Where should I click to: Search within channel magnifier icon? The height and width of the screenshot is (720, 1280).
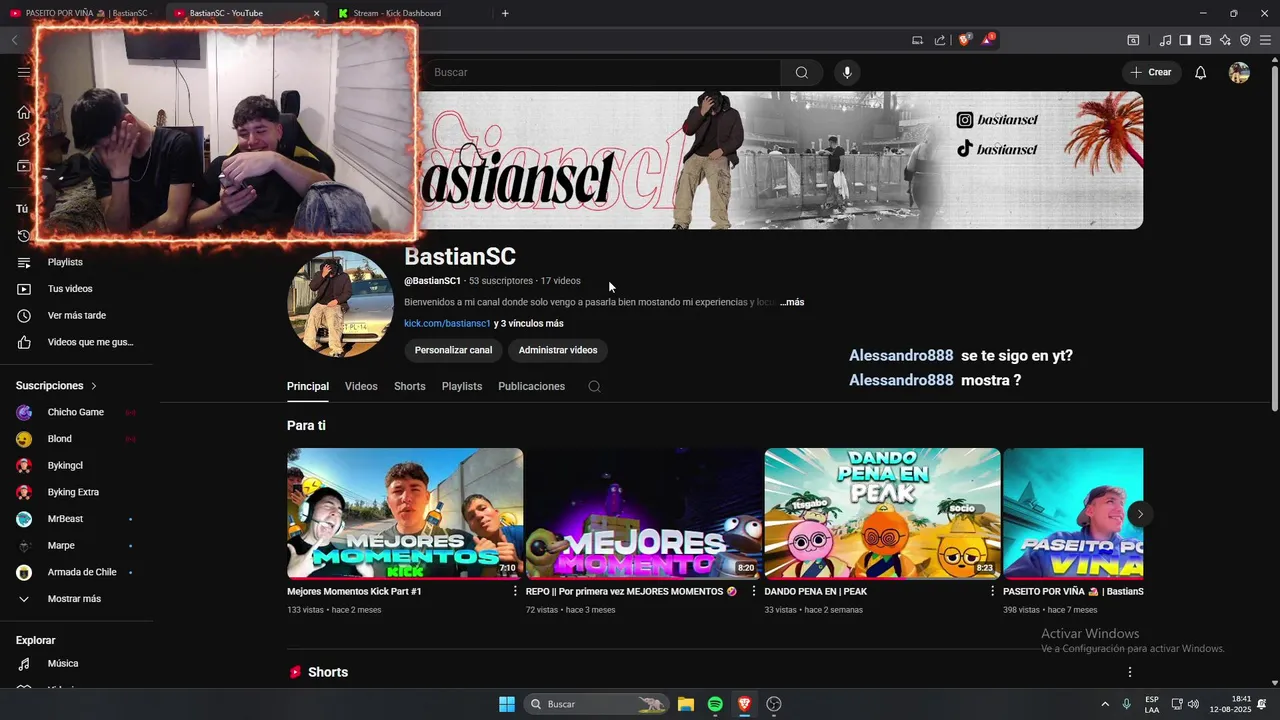594,386
